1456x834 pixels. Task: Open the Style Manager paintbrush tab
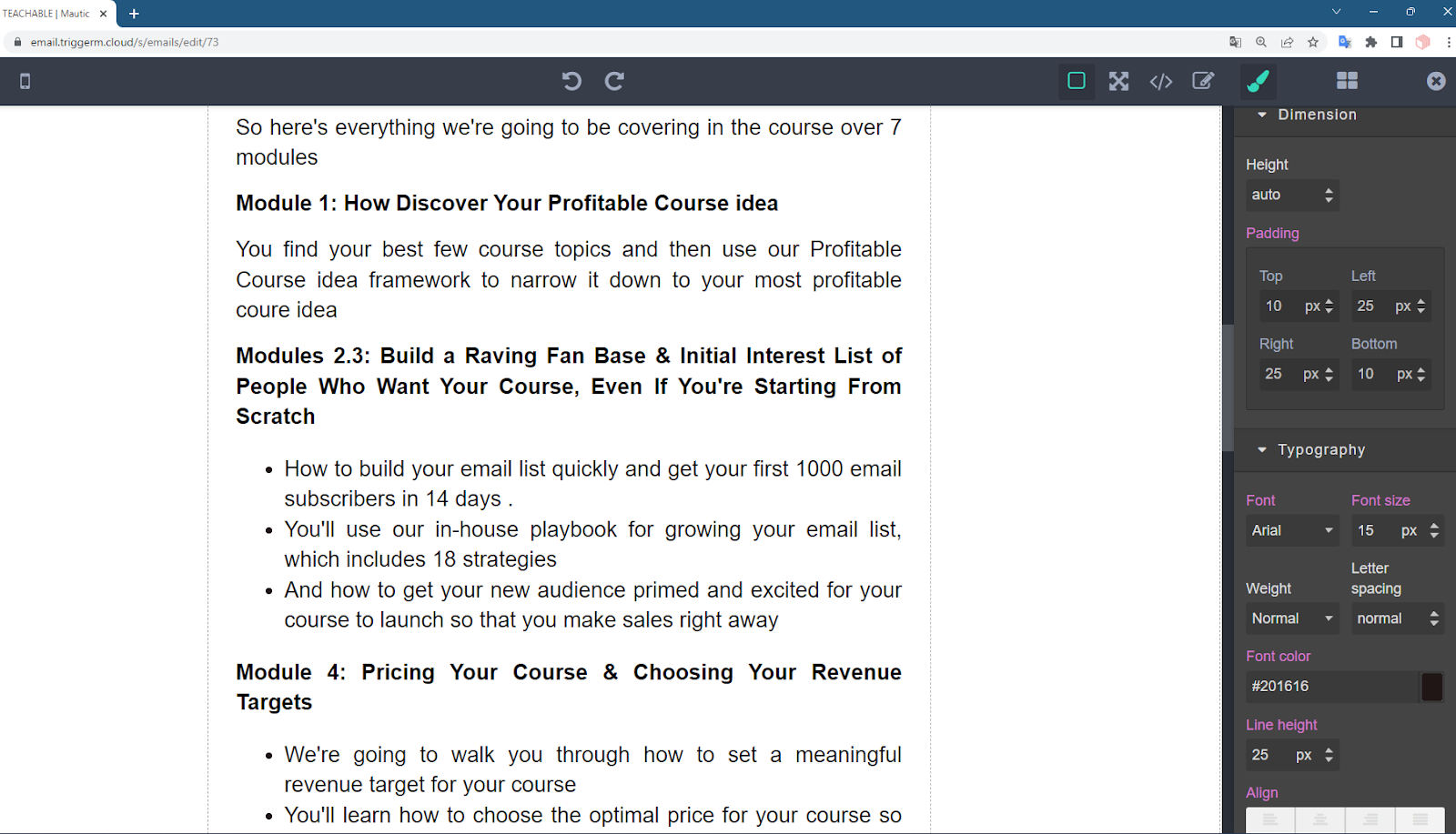coord(1259,81)
